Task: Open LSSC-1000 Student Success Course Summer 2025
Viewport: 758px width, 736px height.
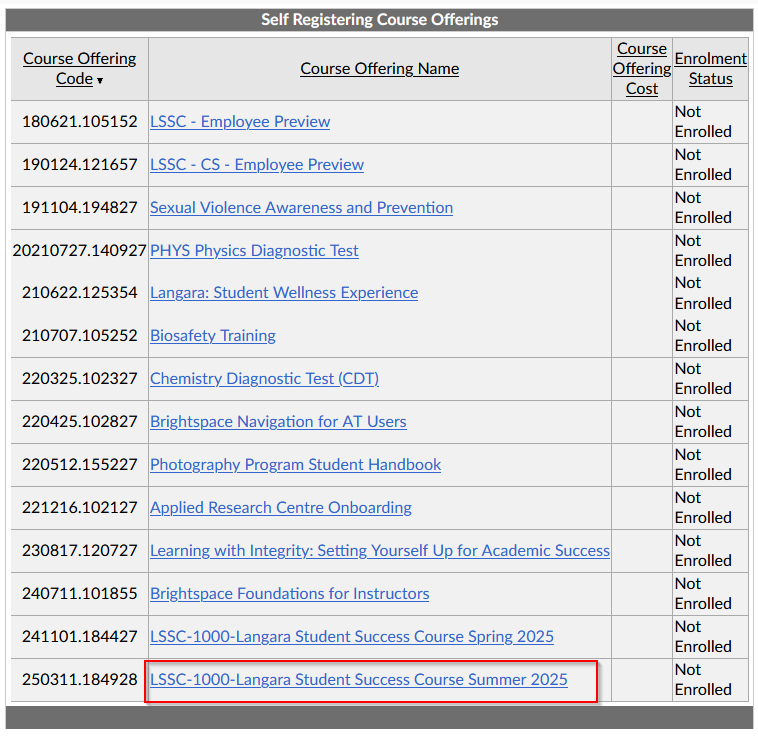Action: click(x=359, y=680)
